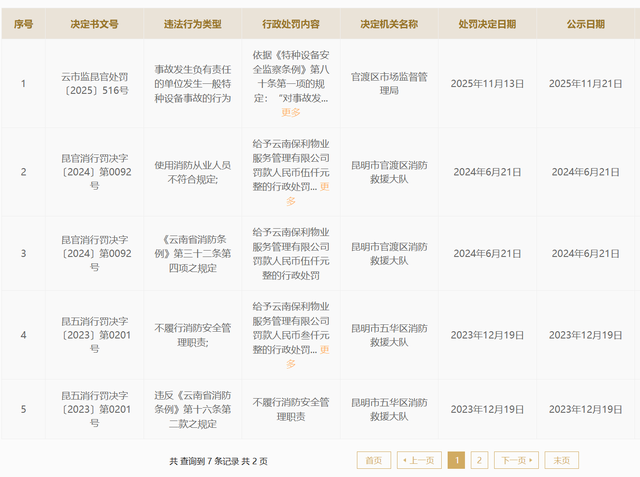Click the 行政处罚内容 column header
This screenshot has height=477, width=640.
coord(291,24)
